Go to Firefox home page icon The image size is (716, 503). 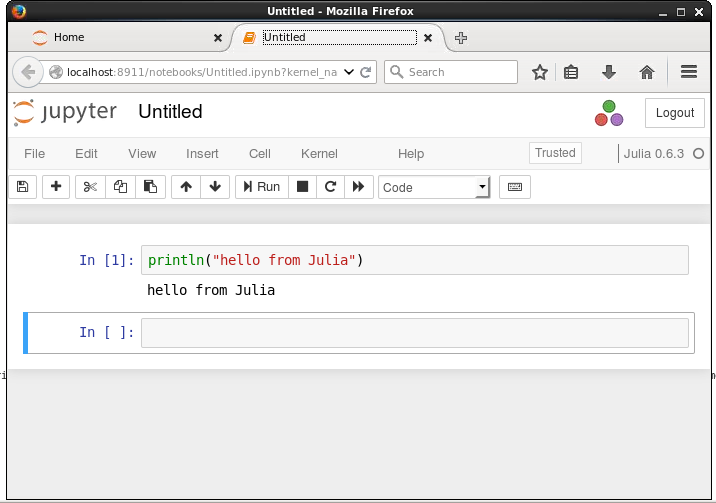647,72
